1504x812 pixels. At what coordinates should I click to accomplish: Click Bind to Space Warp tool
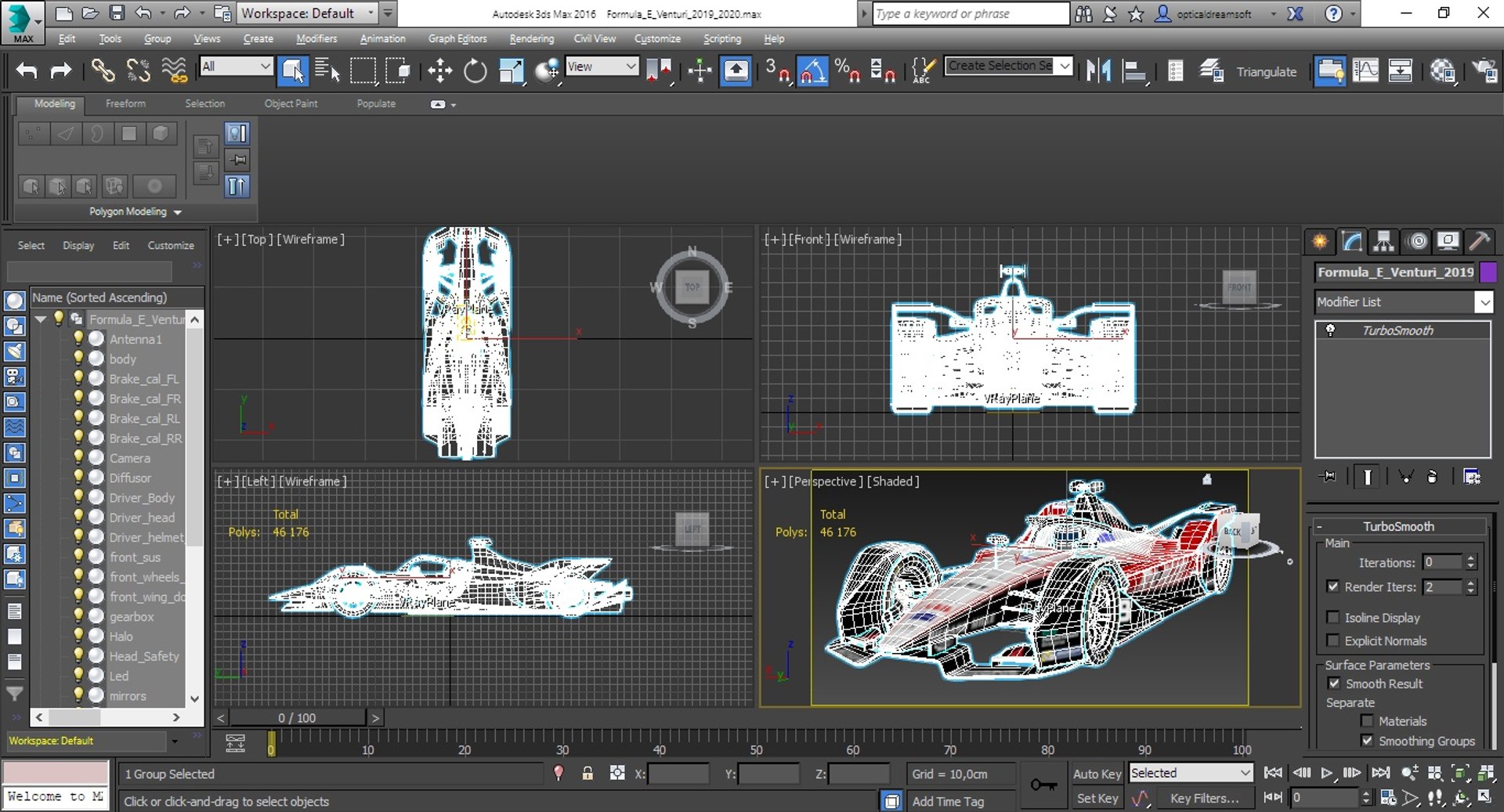click(x=175, y=71)
